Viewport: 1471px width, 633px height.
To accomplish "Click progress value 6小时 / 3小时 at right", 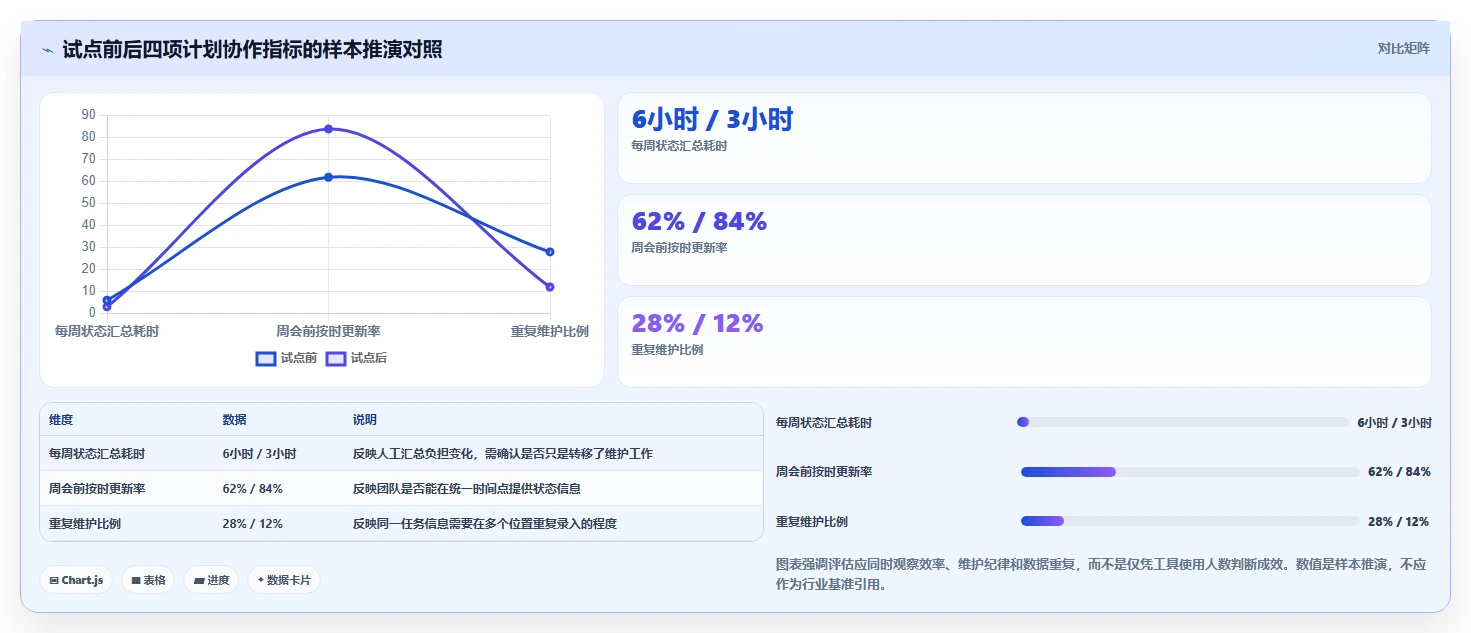I will coord(1394,423).
